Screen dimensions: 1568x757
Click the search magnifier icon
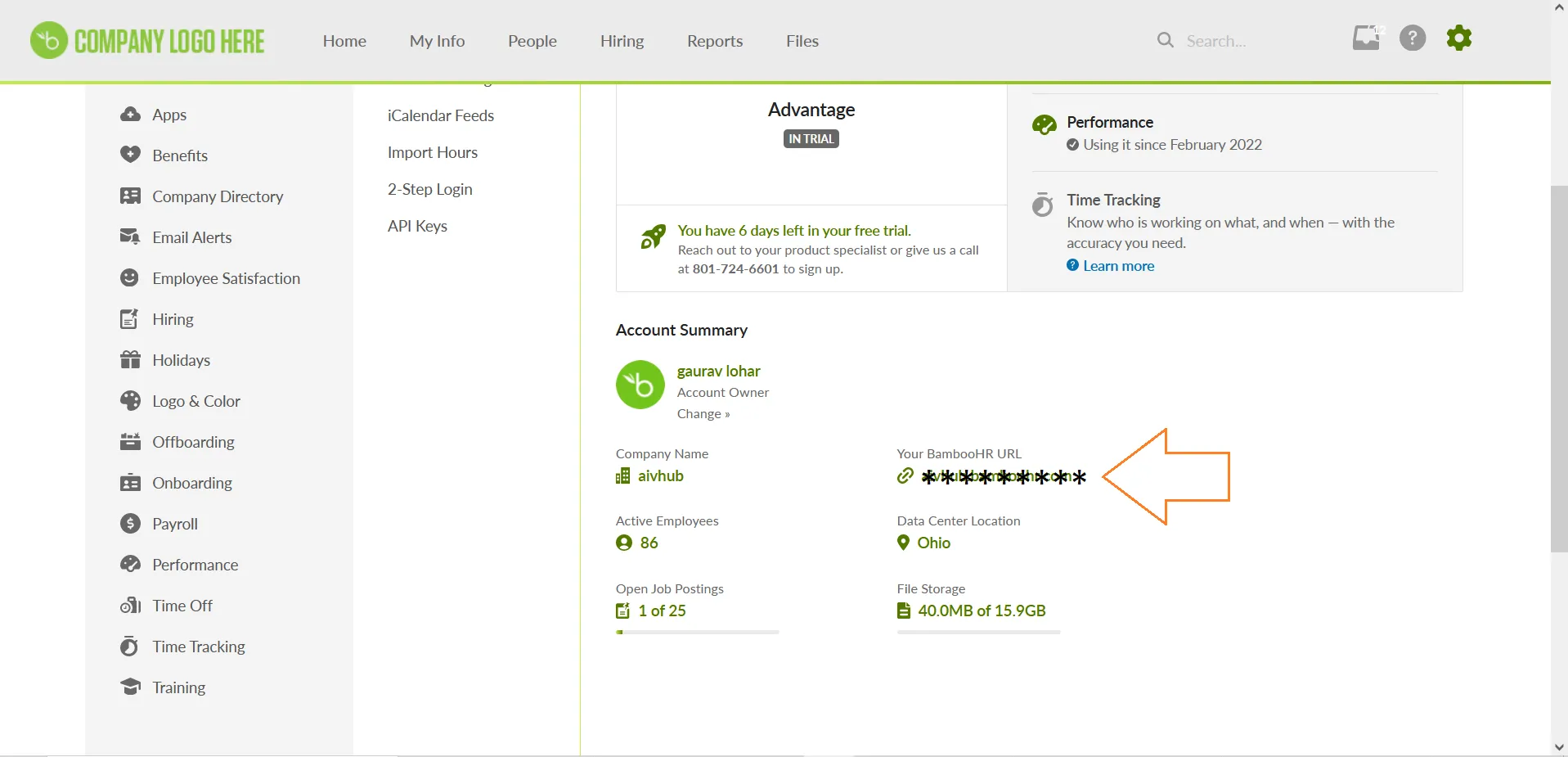(x=1166, y=40)
